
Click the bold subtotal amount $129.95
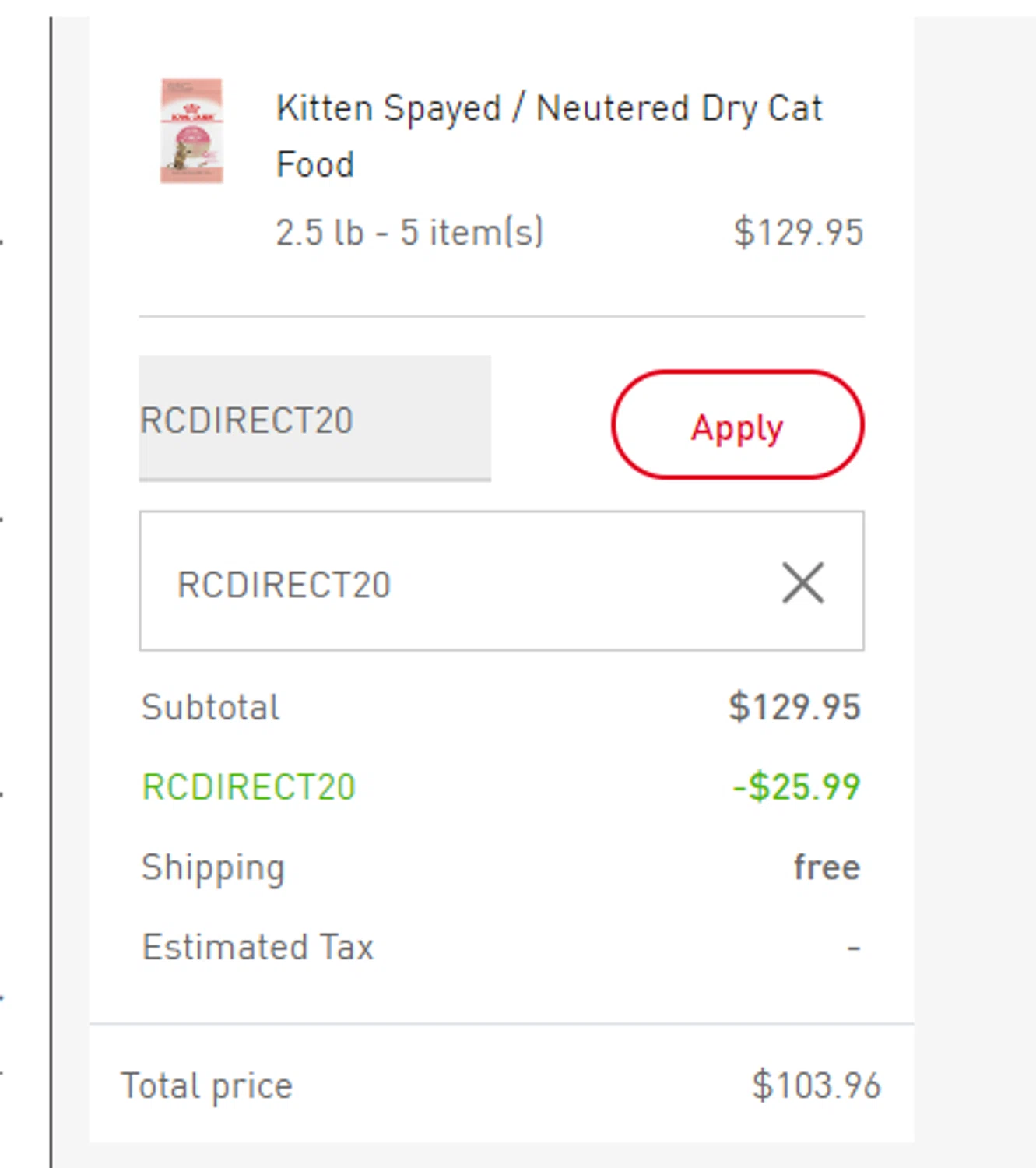point(795,707)
